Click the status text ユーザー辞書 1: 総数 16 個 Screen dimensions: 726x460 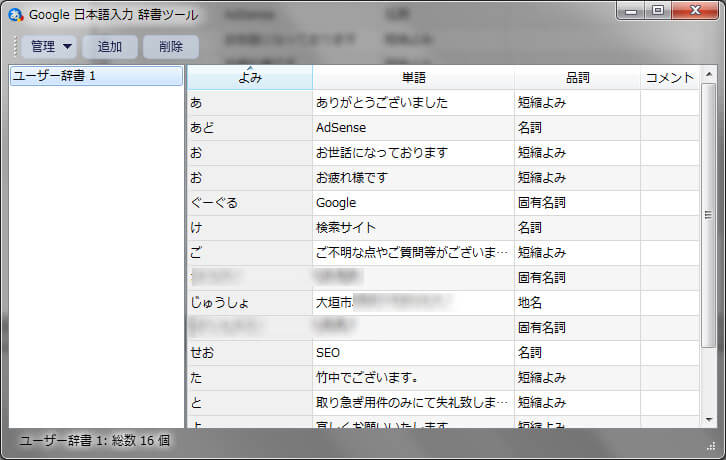click(94, 440)
